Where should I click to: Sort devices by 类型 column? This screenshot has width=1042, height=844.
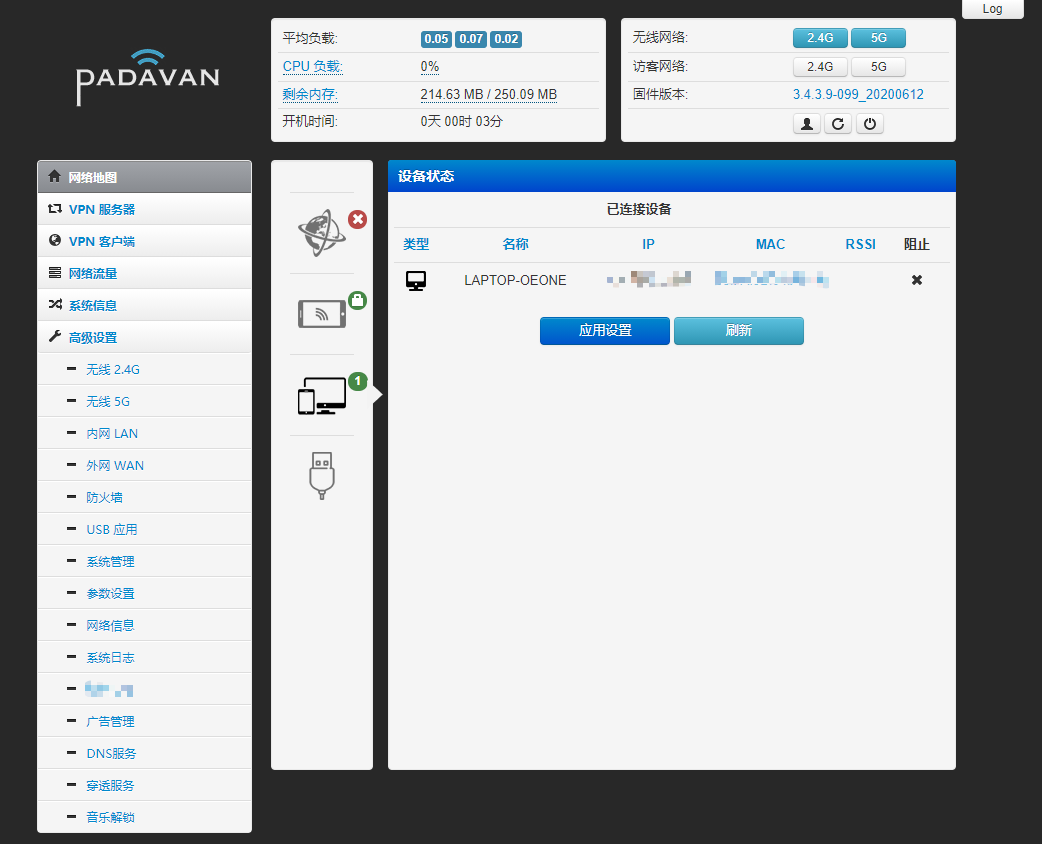[416, 245]
